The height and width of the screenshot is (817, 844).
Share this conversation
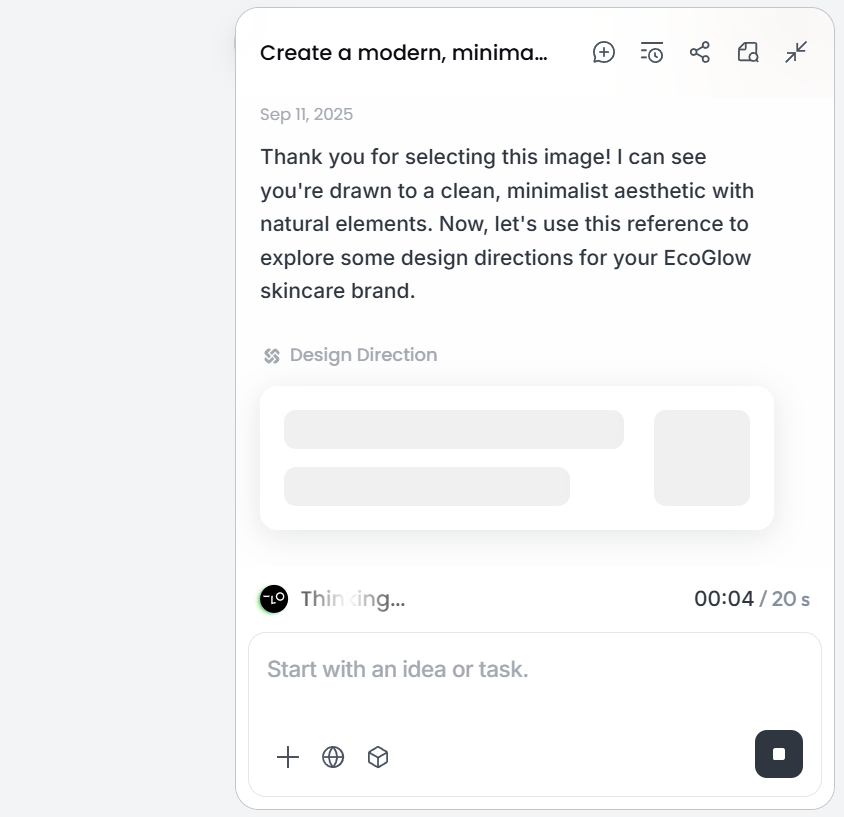tap(700, 52)
